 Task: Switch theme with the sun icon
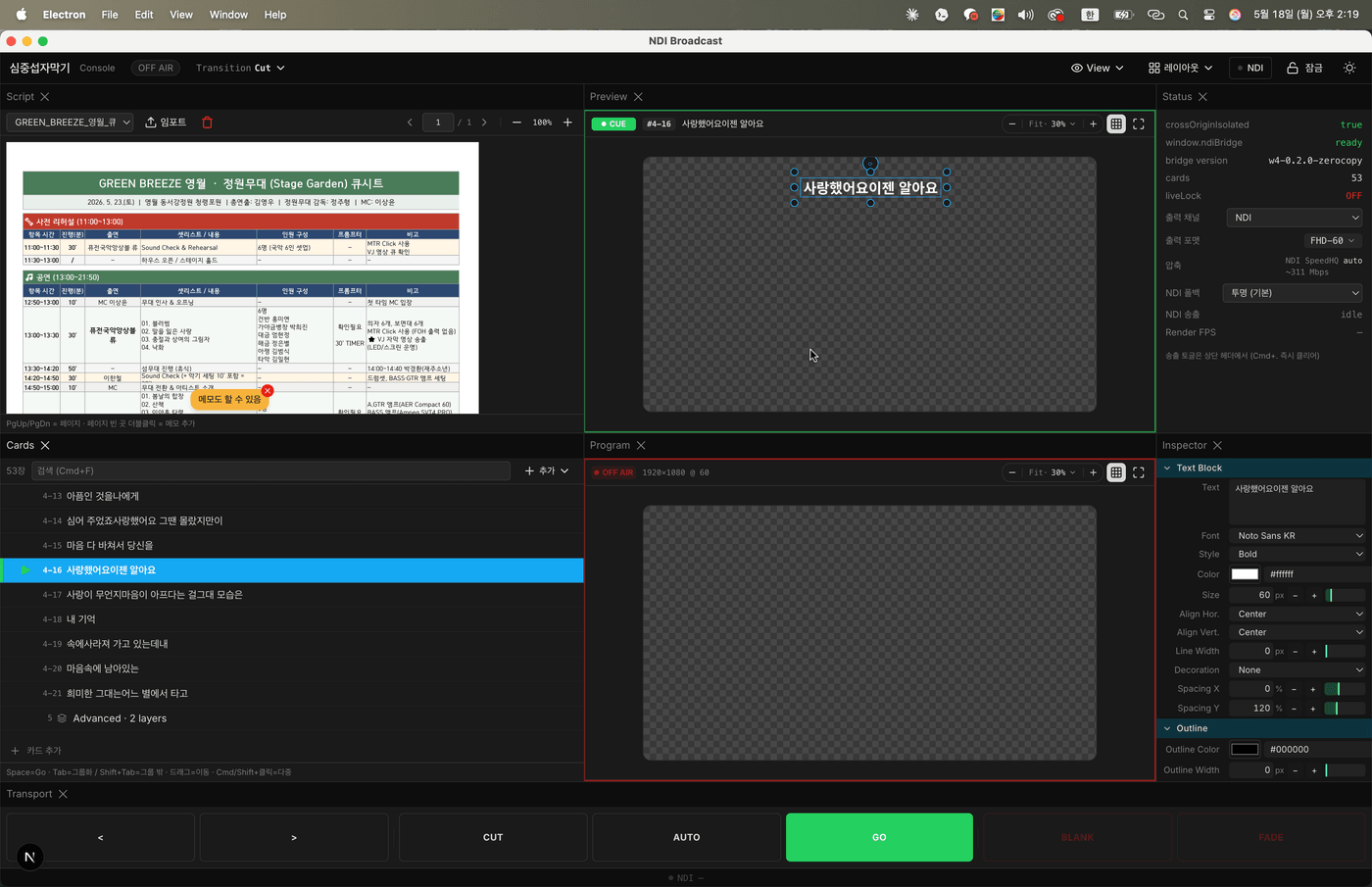[1349, 68]
